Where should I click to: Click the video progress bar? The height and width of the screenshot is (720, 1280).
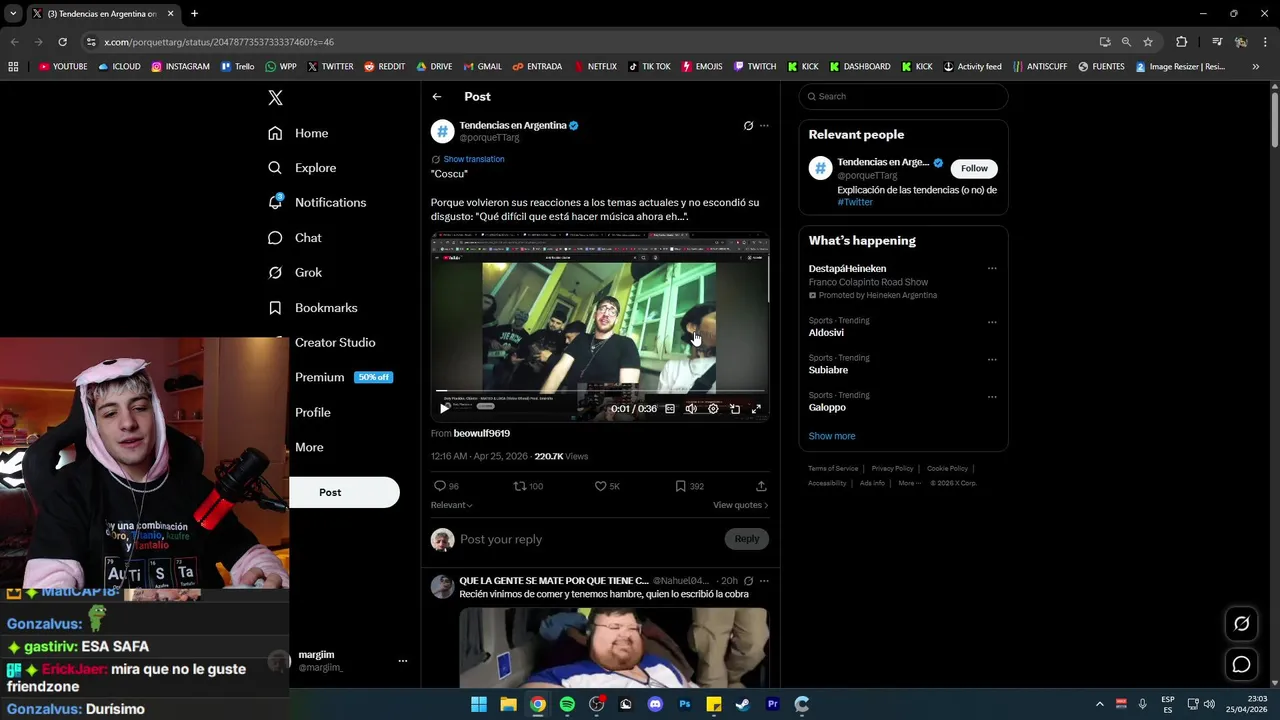coord(600,391)
